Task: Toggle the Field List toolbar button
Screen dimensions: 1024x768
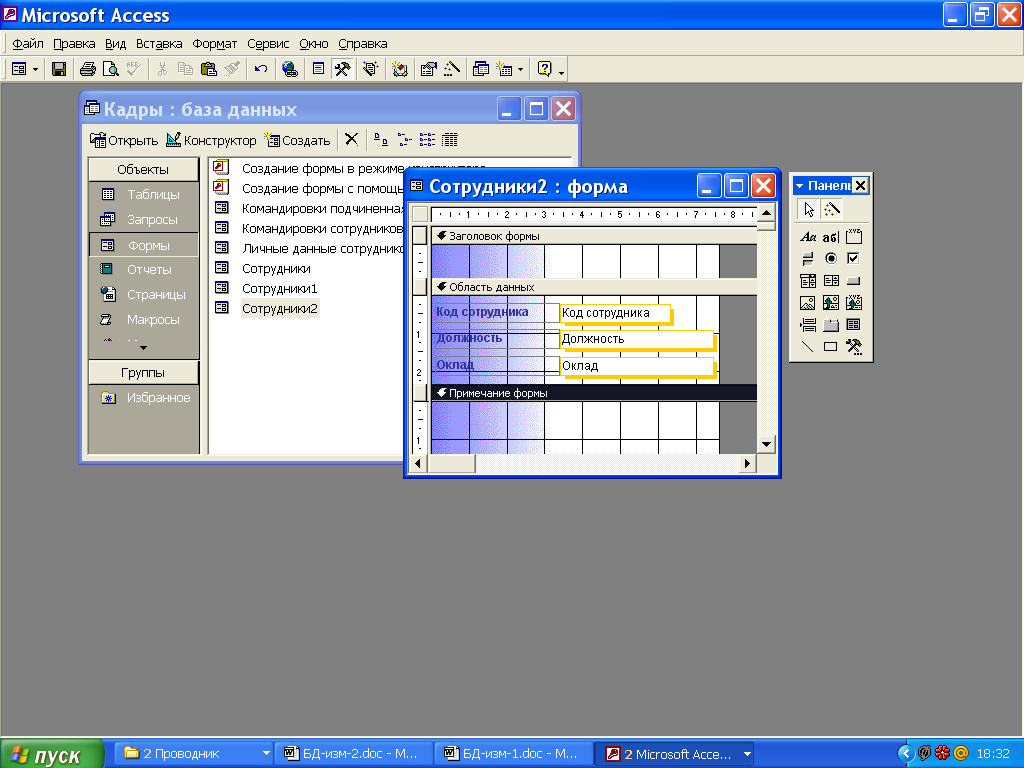Action: 318,69
